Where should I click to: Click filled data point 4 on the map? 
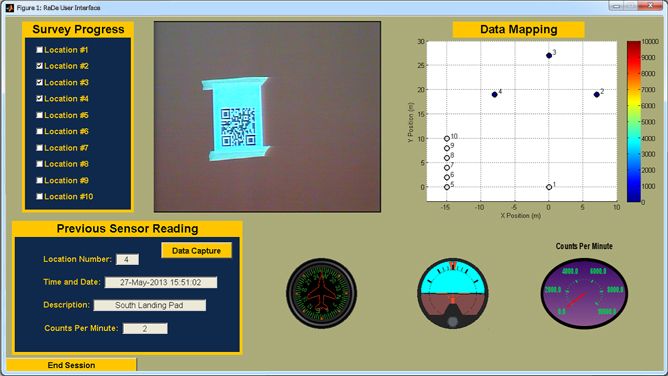tap(495, 95)
